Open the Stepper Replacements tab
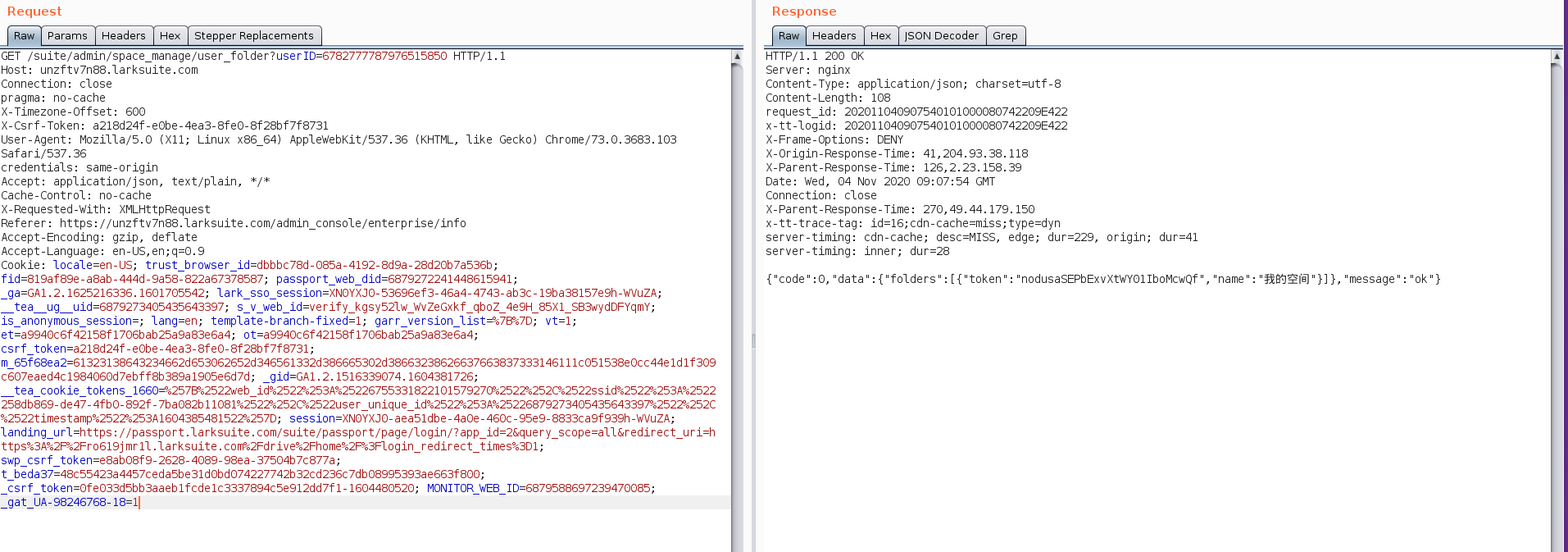Screen dimensions: 1568x552 253,36
